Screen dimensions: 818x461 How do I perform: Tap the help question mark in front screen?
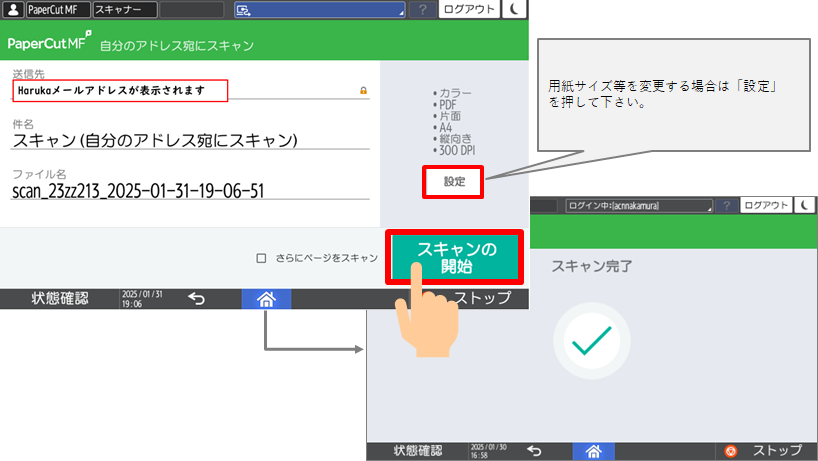tap(423, 9)
